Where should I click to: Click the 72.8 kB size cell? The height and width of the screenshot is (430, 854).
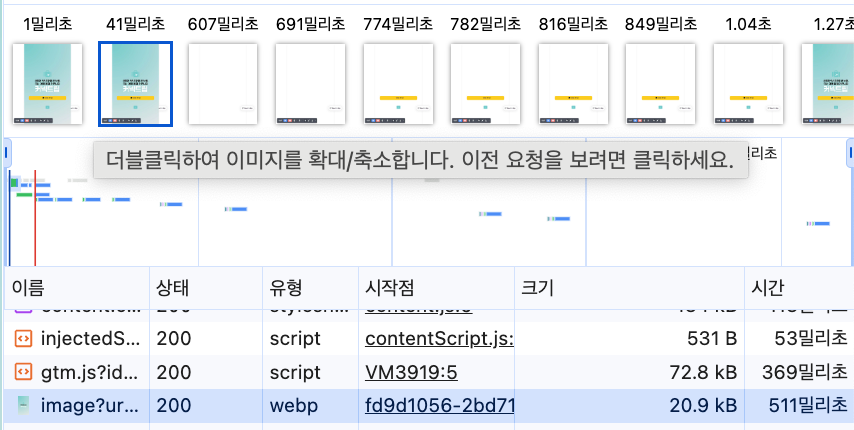[x=630, y=372]
